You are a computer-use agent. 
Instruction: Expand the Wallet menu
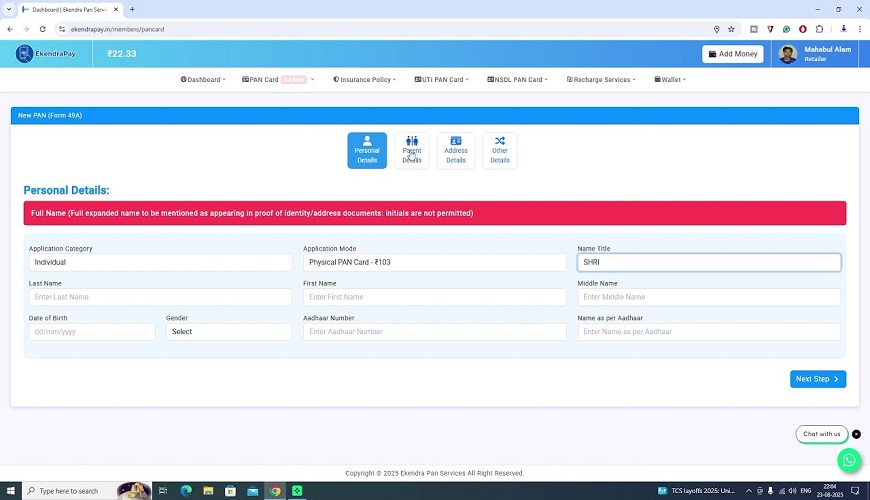point(671,79)
